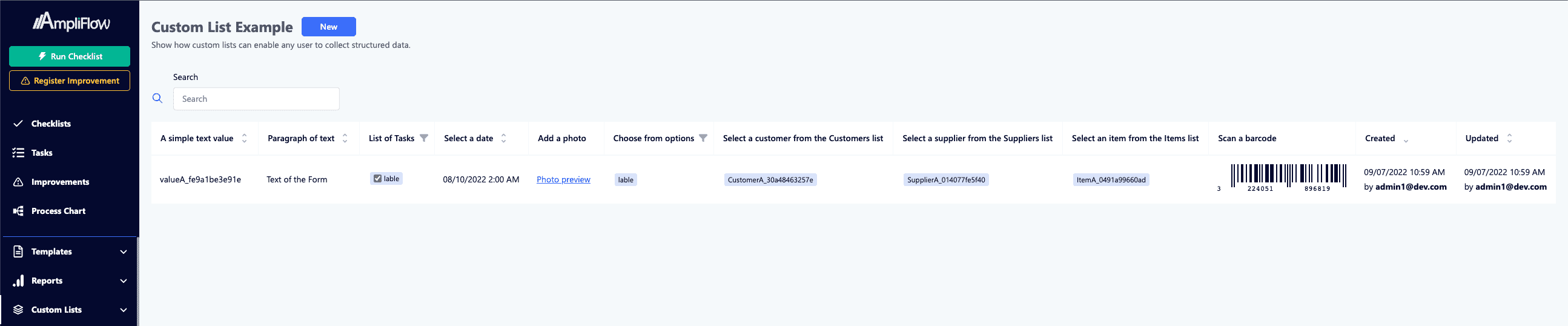This screenshot has width=1568, height=326.
Task: Open Checklists from the sidebar
Action: 51,124
